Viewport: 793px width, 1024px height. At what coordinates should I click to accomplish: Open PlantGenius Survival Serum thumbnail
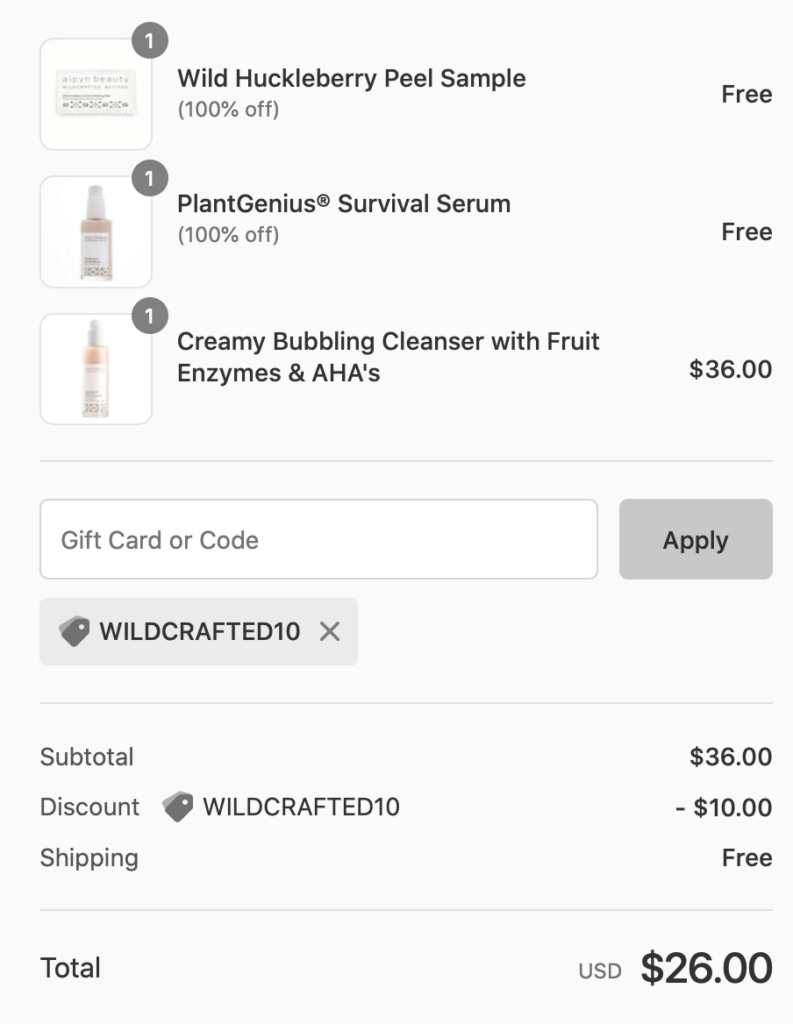click(x=96, y=232)
